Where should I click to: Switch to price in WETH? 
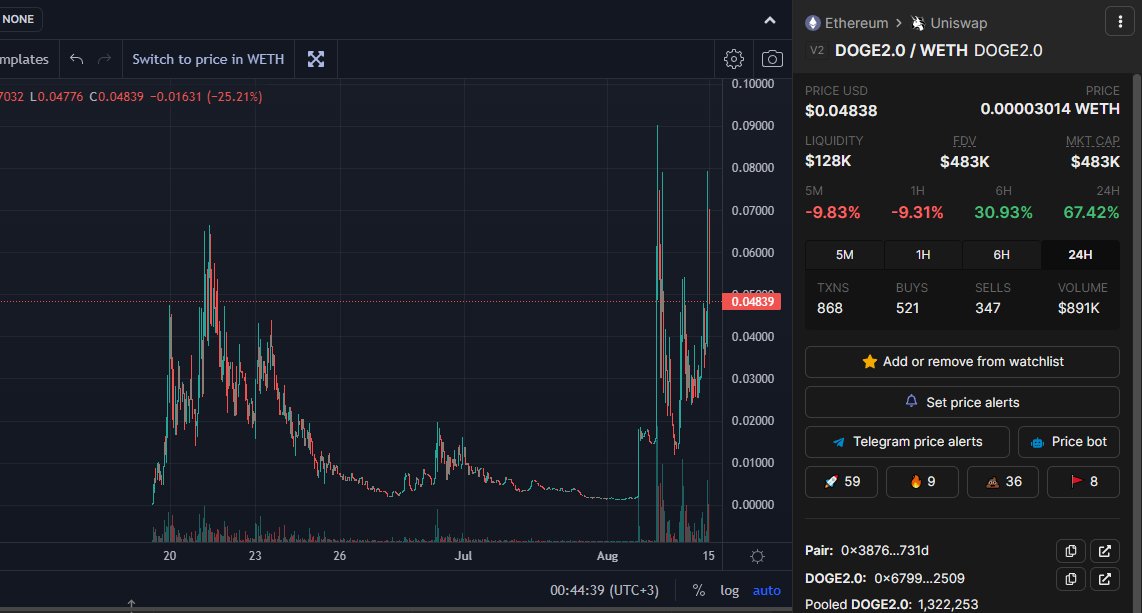(x=208, y=59)
